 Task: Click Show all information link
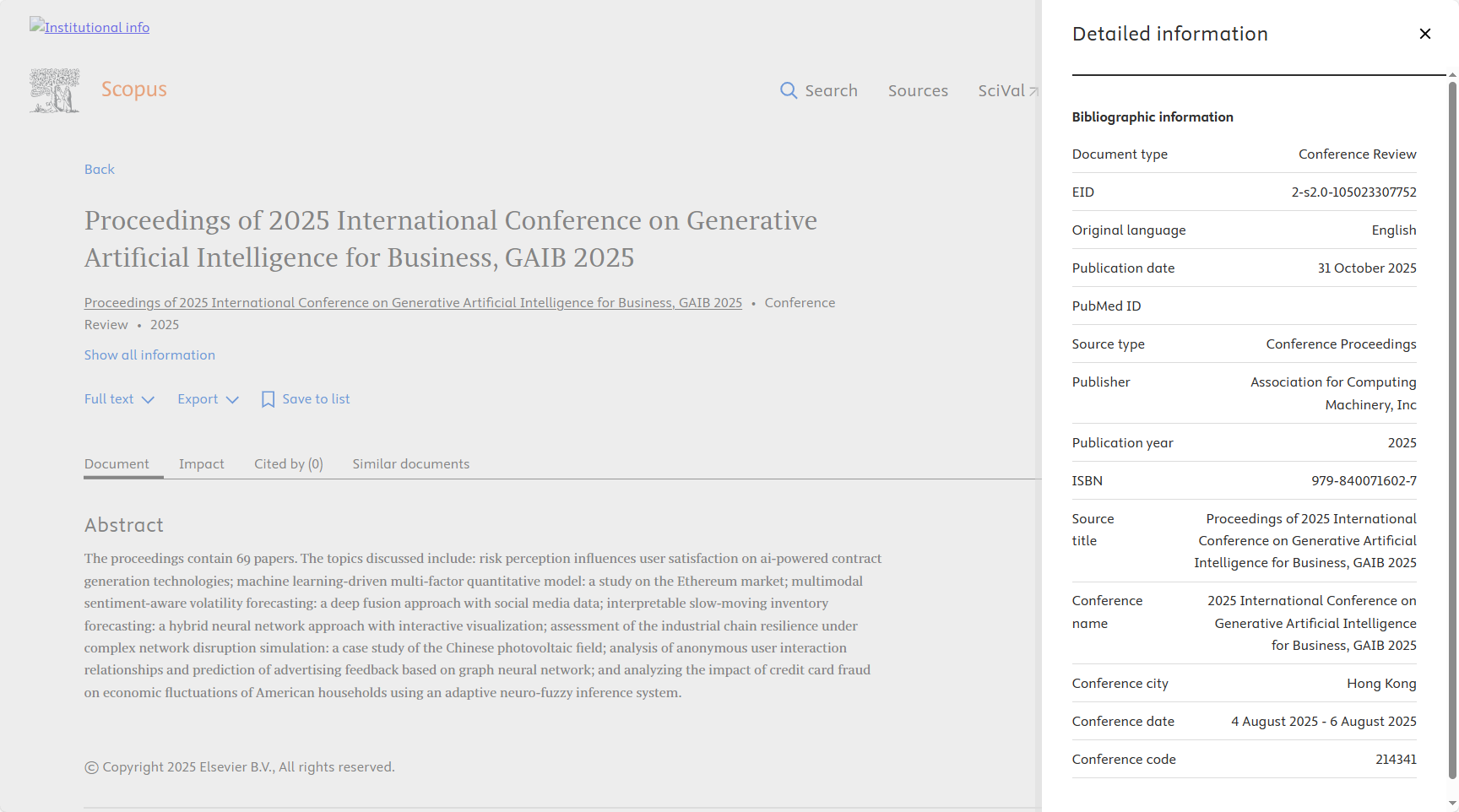[x=149, y=355]
